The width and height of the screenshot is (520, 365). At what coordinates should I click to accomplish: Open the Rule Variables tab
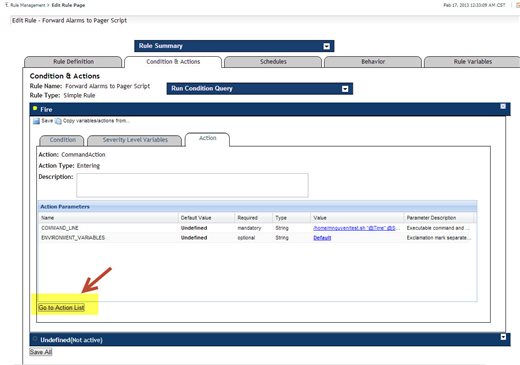pyautogui.click(x=472, y=62)
